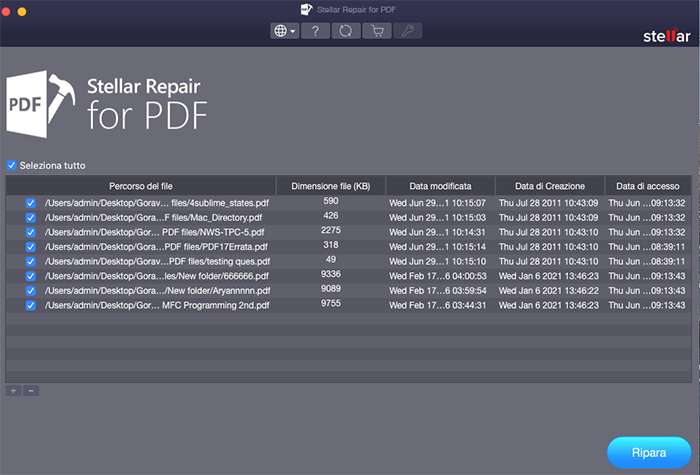Click the red close window button
Viewport: 700px width, 475px height.
[x=6, y=11]
